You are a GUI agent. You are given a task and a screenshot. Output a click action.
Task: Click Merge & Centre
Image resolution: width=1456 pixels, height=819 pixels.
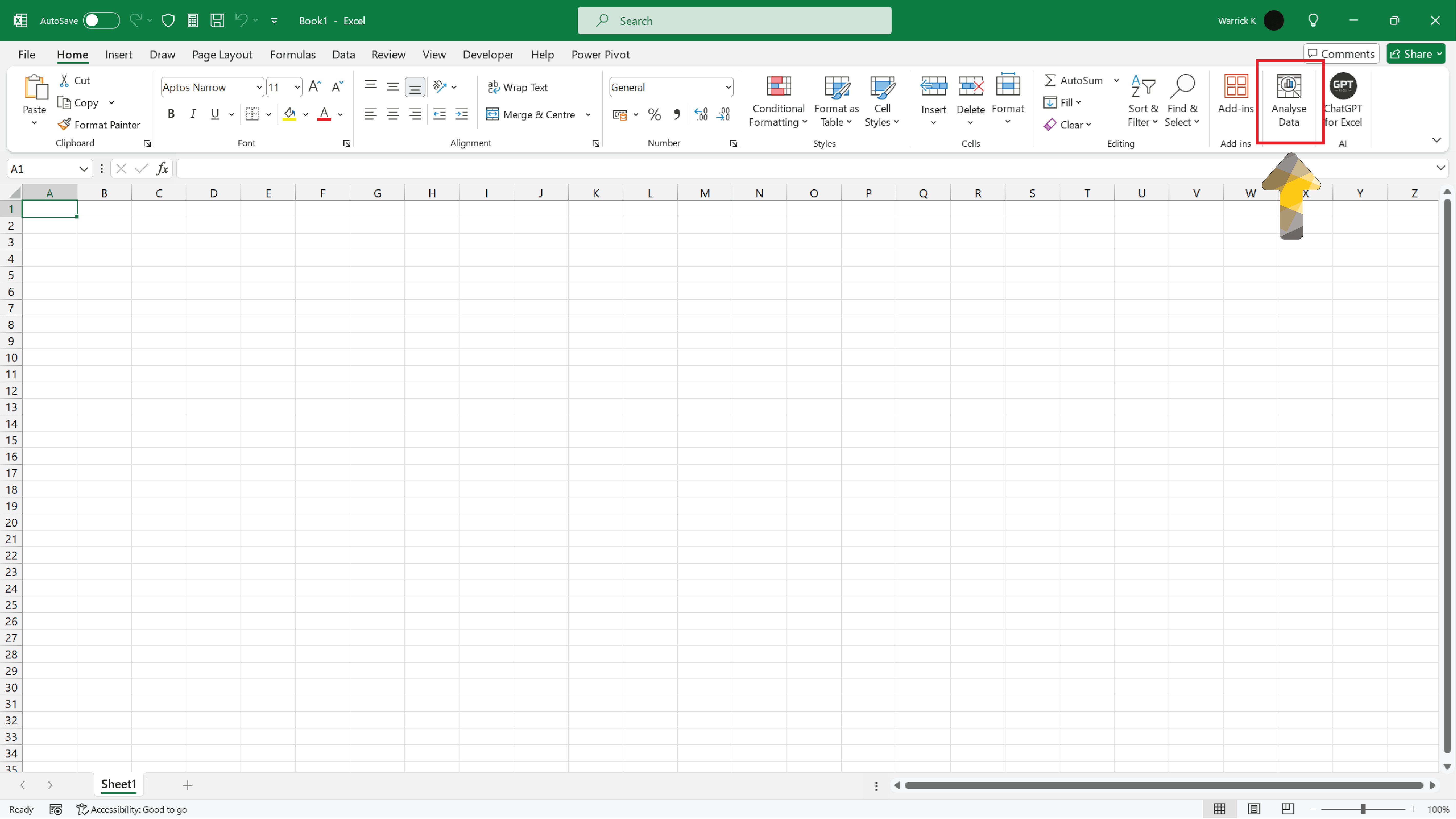(x=531, y=114)
